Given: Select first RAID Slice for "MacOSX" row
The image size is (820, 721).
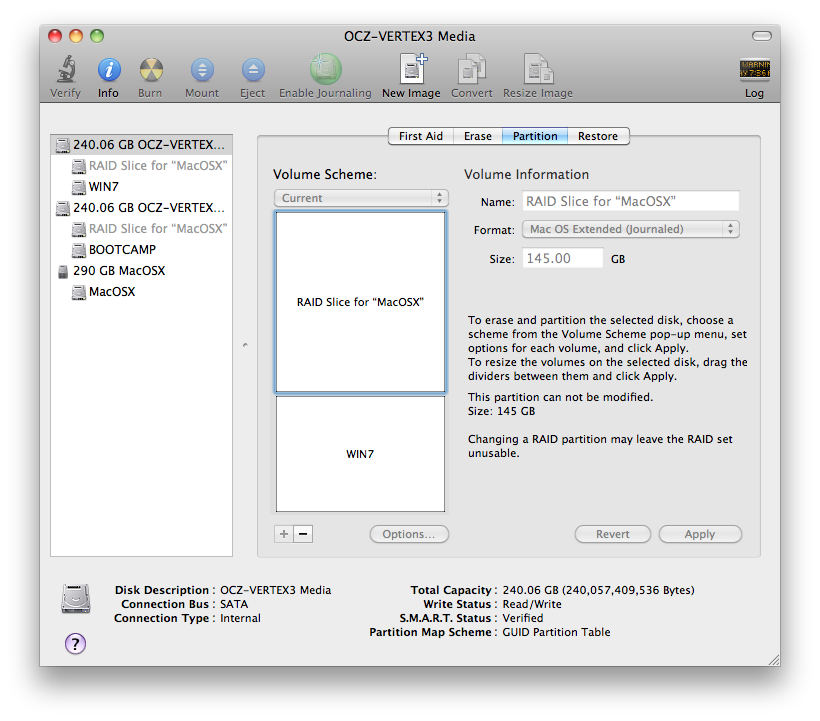Looking at the screenshot, I should tap(141, 166).
